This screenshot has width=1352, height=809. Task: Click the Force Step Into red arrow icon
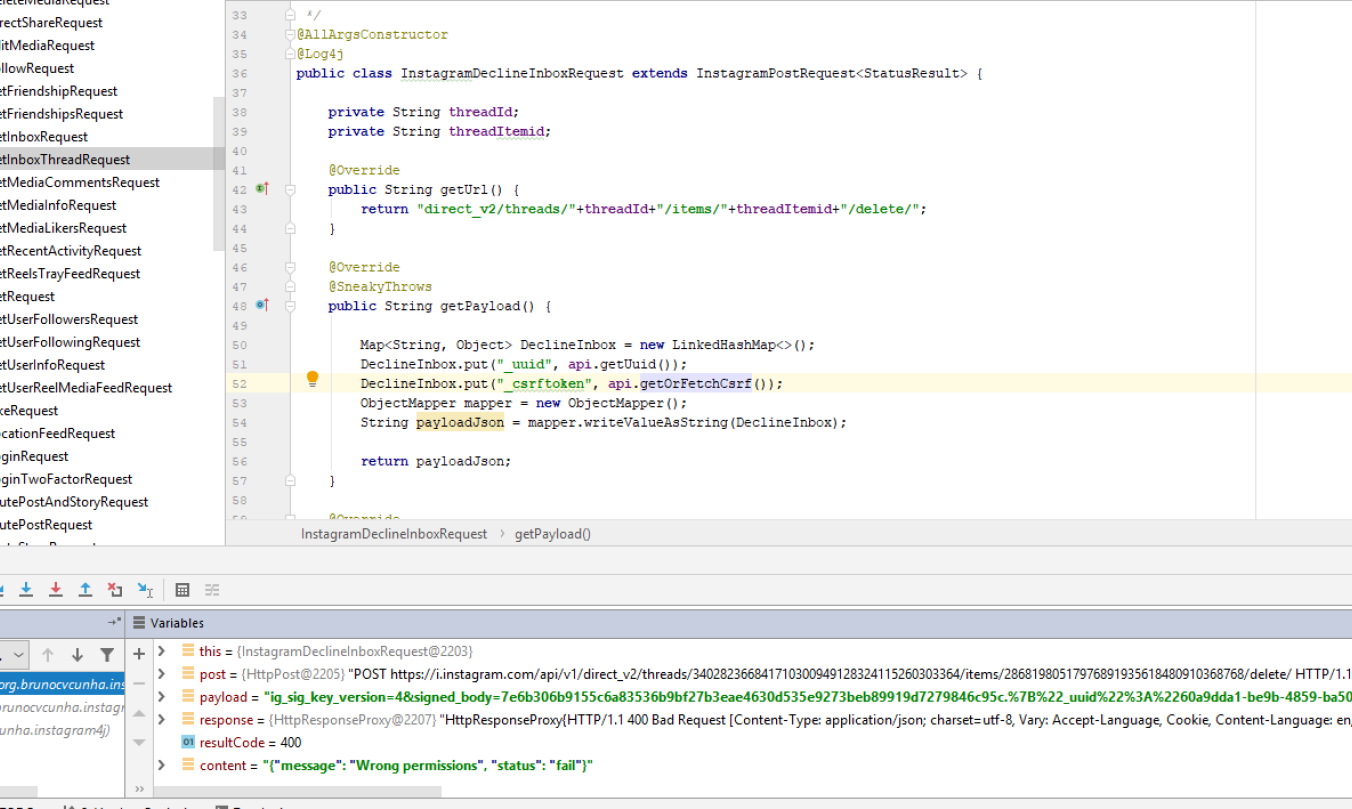(55, 590)
